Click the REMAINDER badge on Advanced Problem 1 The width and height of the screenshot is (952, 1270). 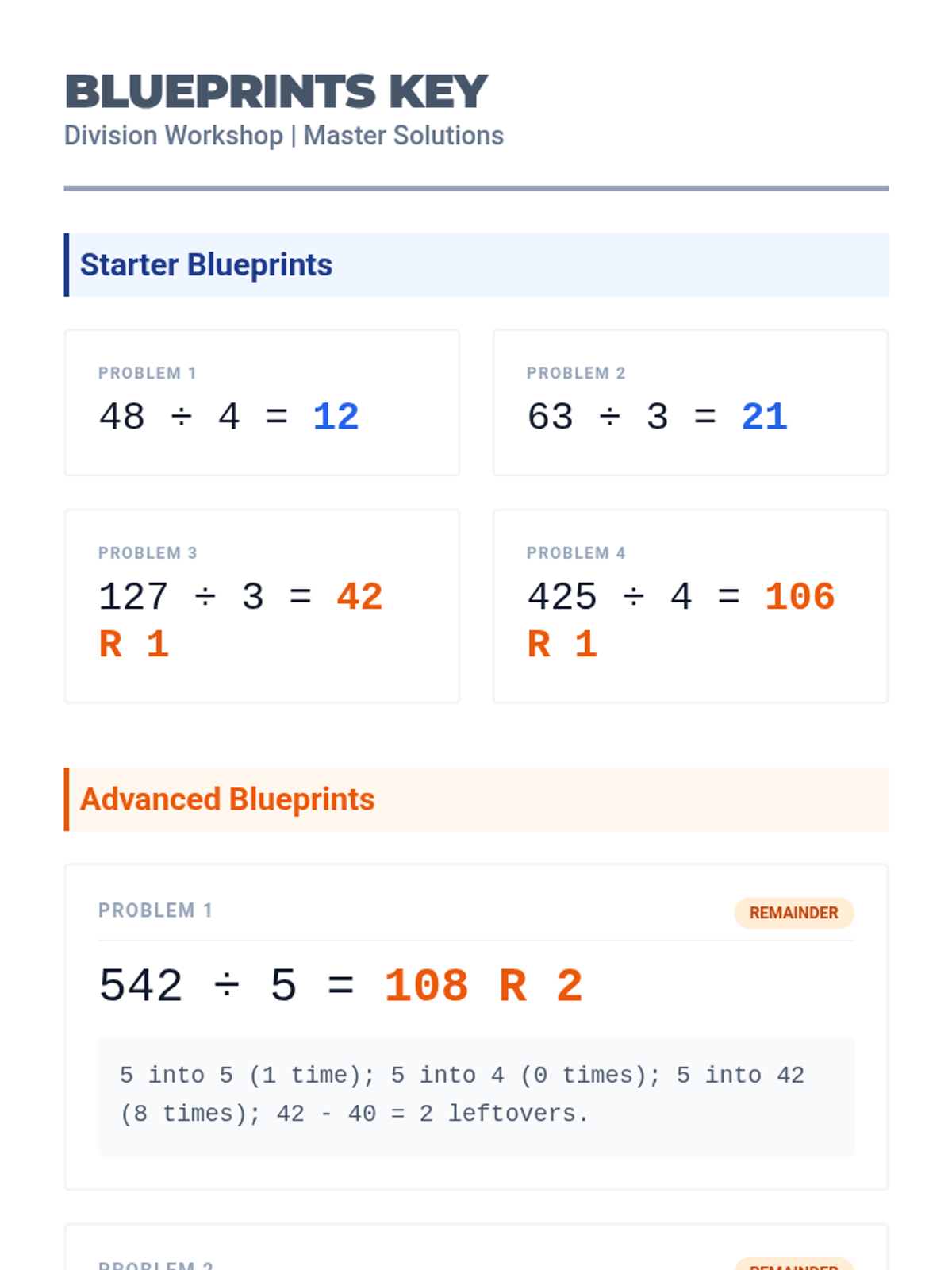pos(793,913)
